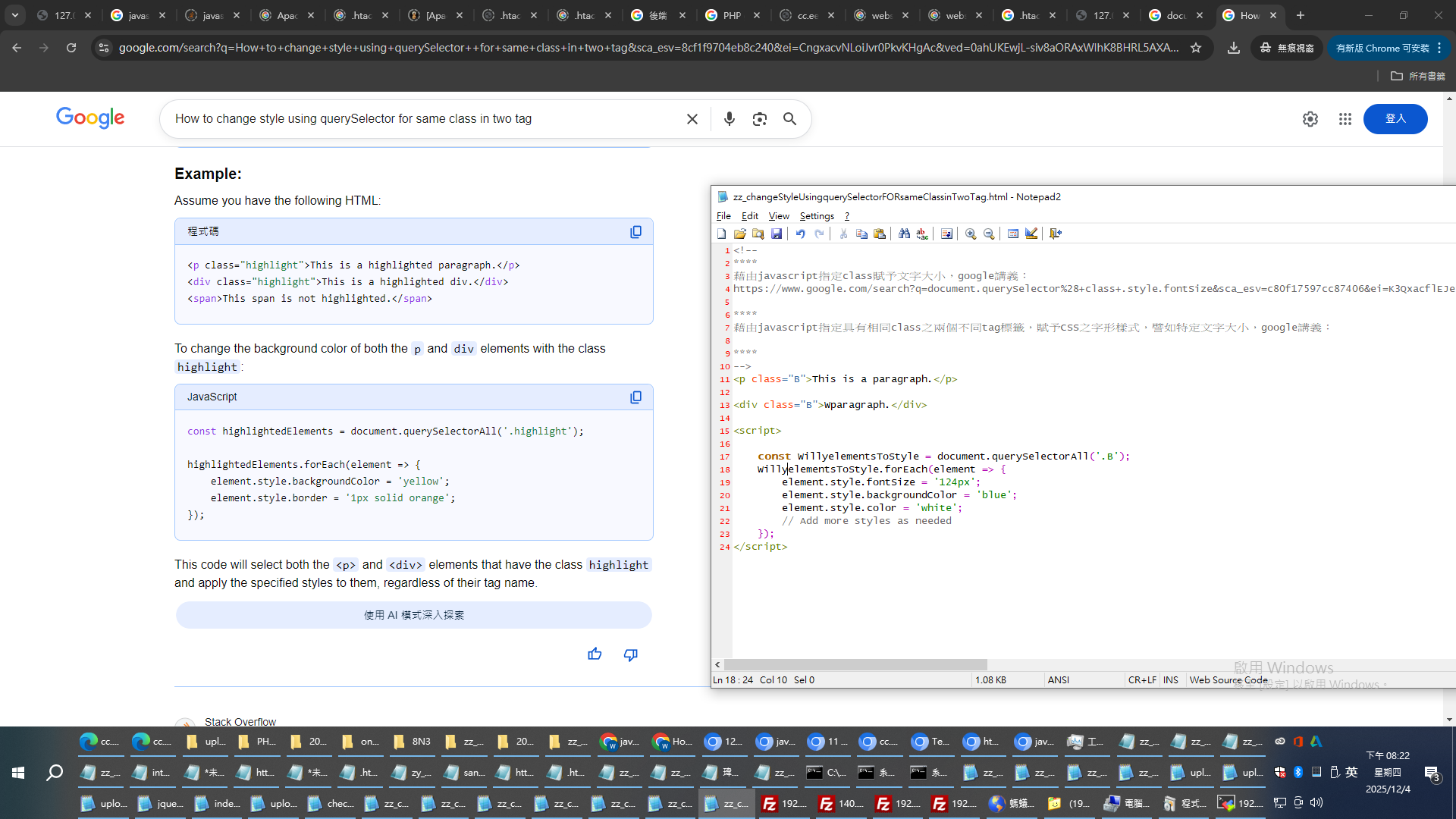Click the Find binoculars icon in Notepad2

pos(904,234)
